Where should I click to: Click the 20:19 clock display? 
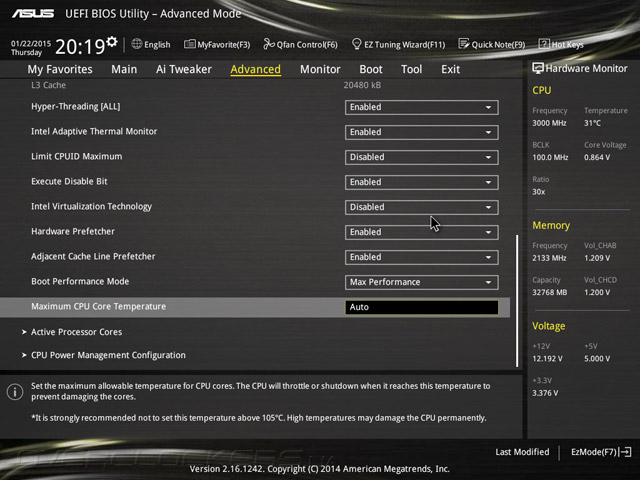pos(80,47)
